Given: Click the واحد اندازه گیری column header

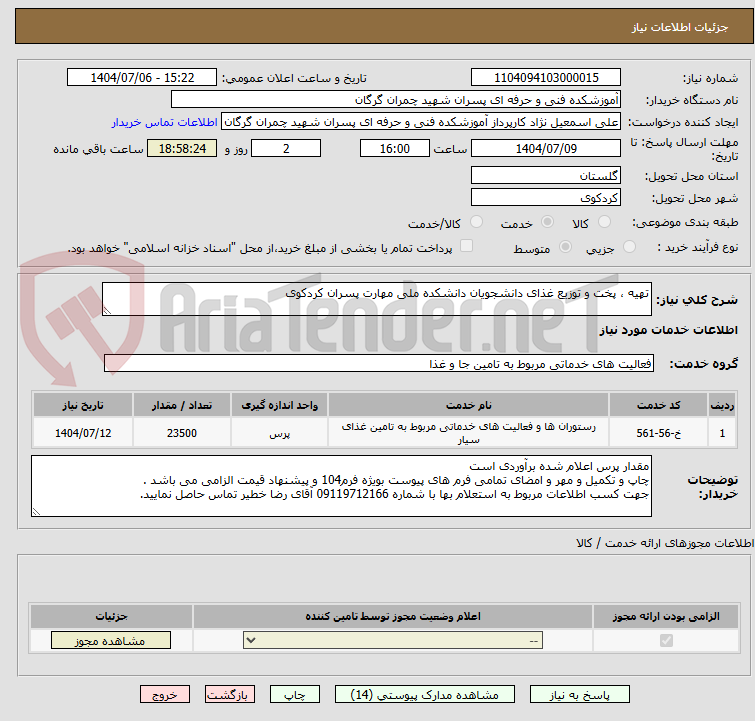Looking at the screenshot, I should [280, 405].
